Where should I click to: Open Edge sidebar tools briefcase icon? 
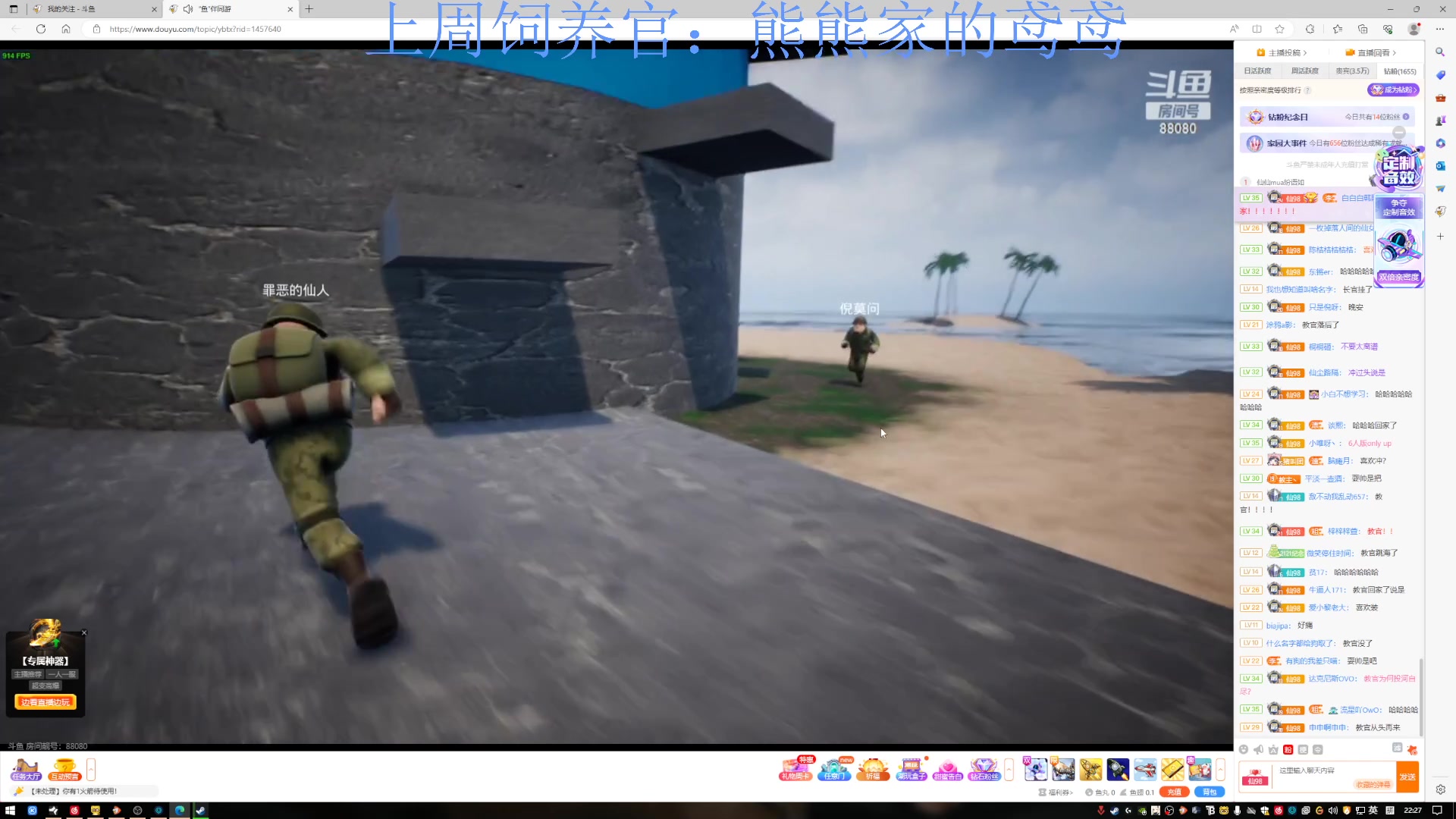point(1440,98)
